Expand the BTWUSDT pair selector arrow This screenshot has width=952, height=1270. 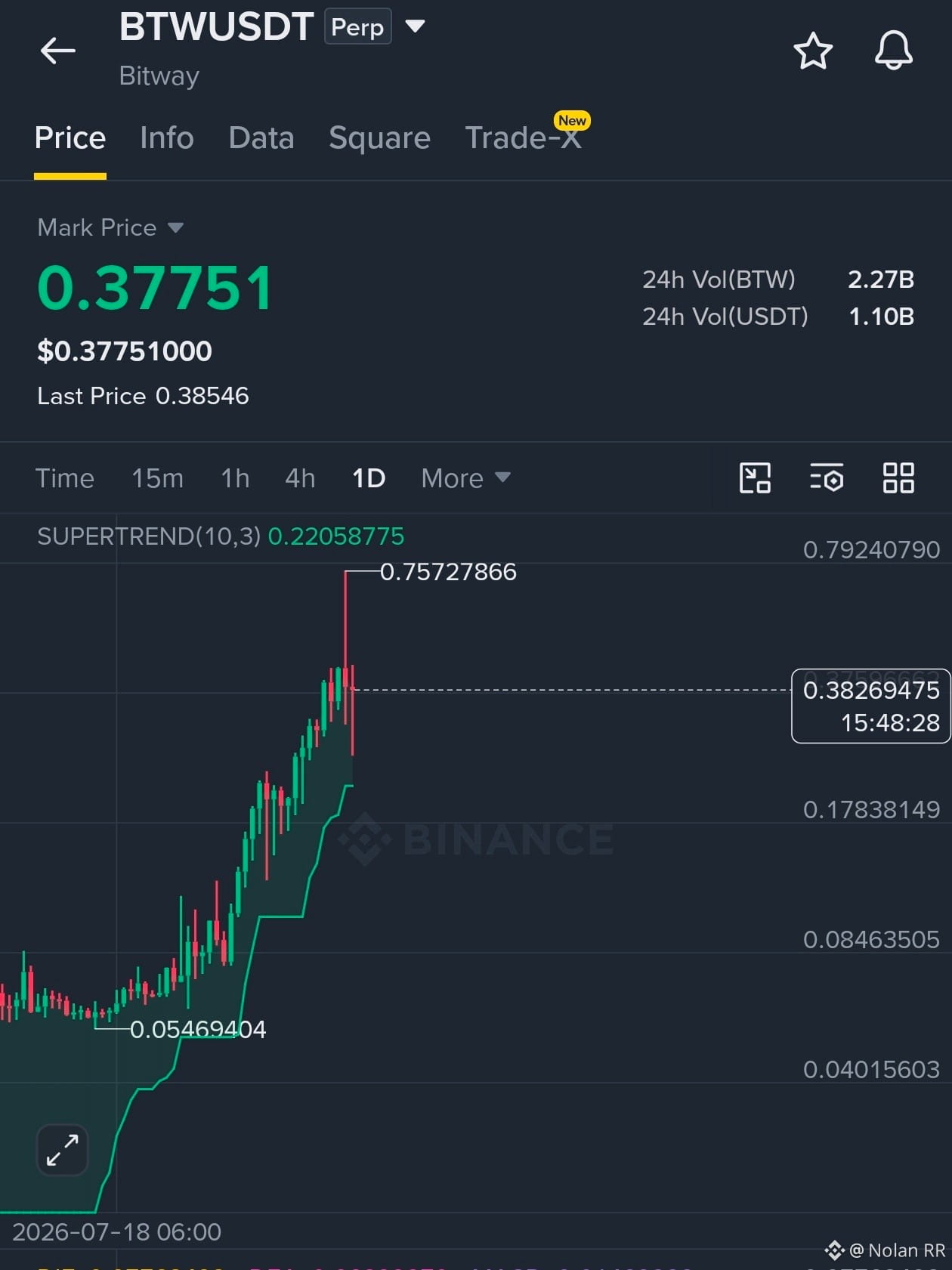click(415, 26)
